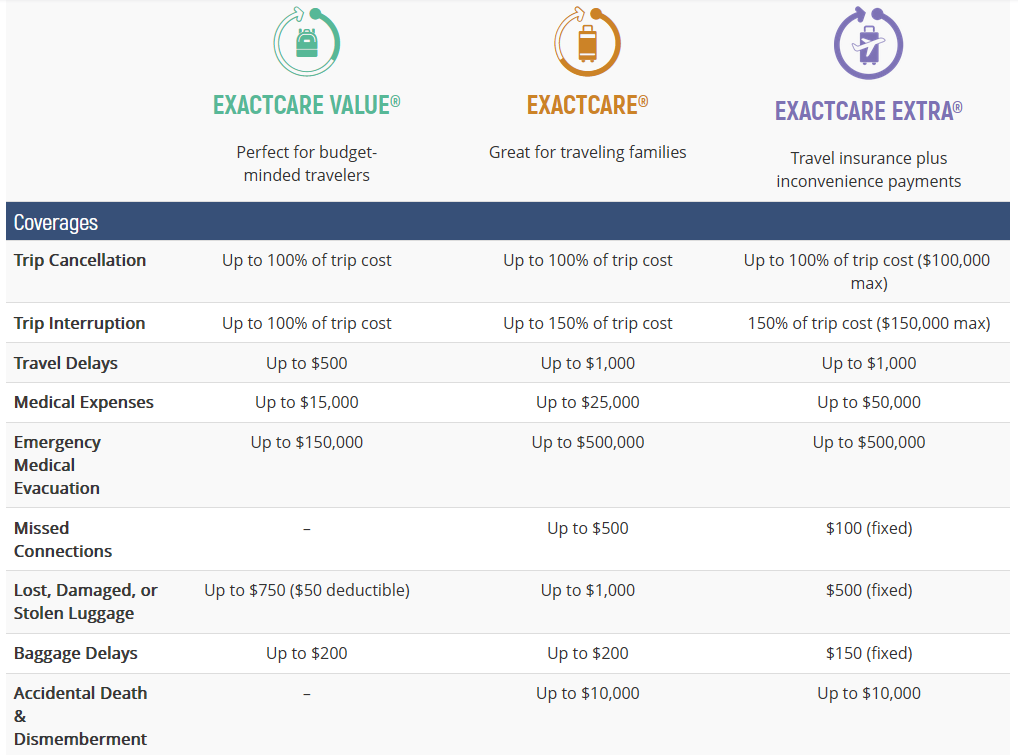This screenshot has height=755, width=1018.
Task: Click '$500 (fixed)' luggage cell
Action: (x=869, y=590)
